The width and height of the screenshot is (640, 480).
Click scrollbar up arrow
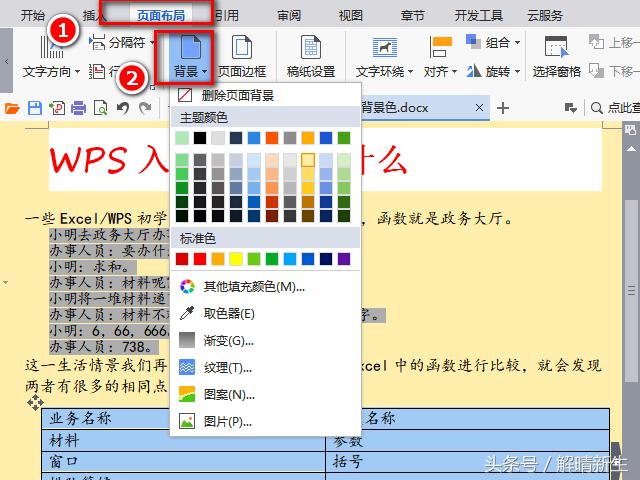(x=631, y=149)
